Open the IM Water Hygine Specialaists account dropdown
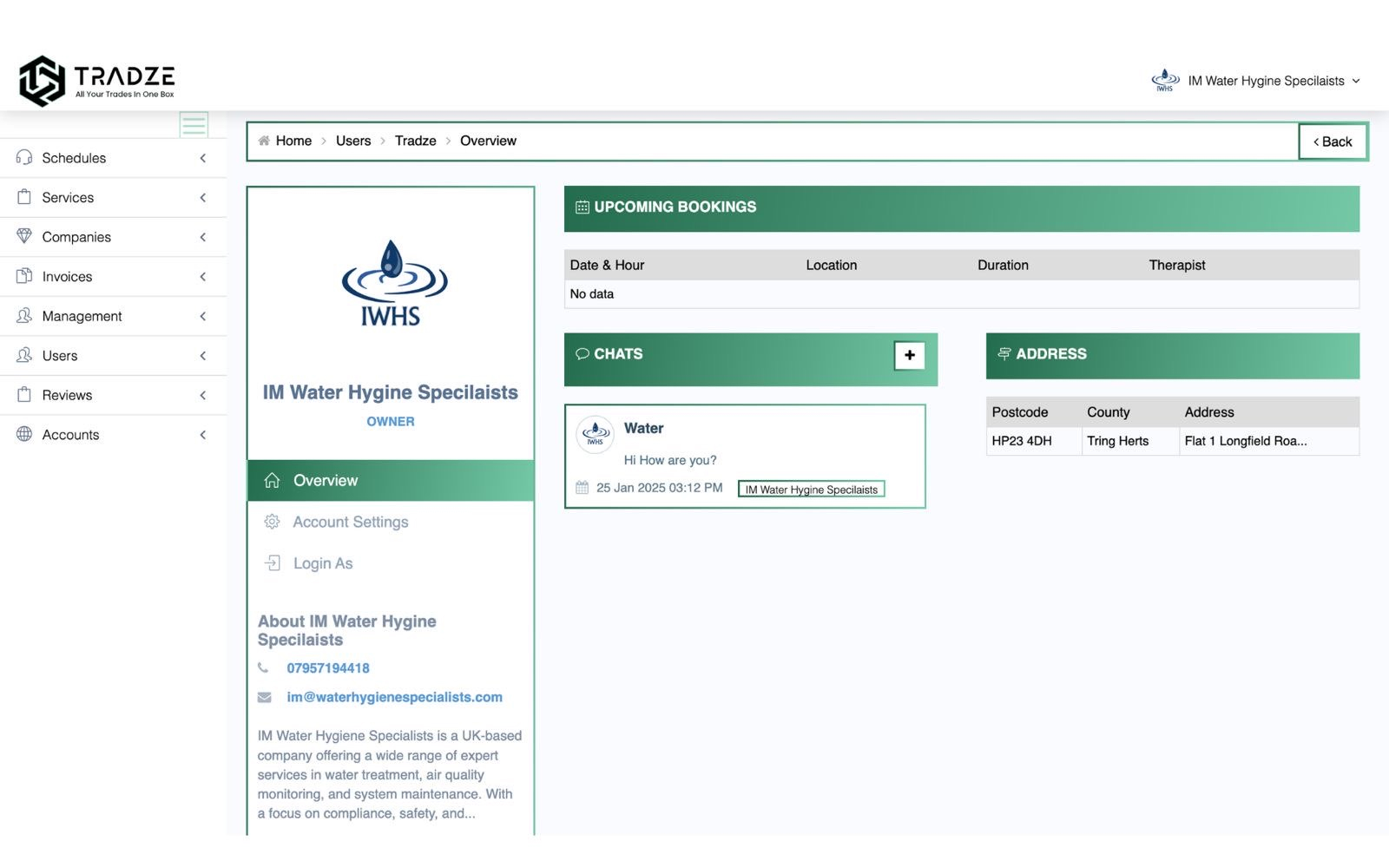This screenshot has height=868, width=1389. (x=1256, y=81)
